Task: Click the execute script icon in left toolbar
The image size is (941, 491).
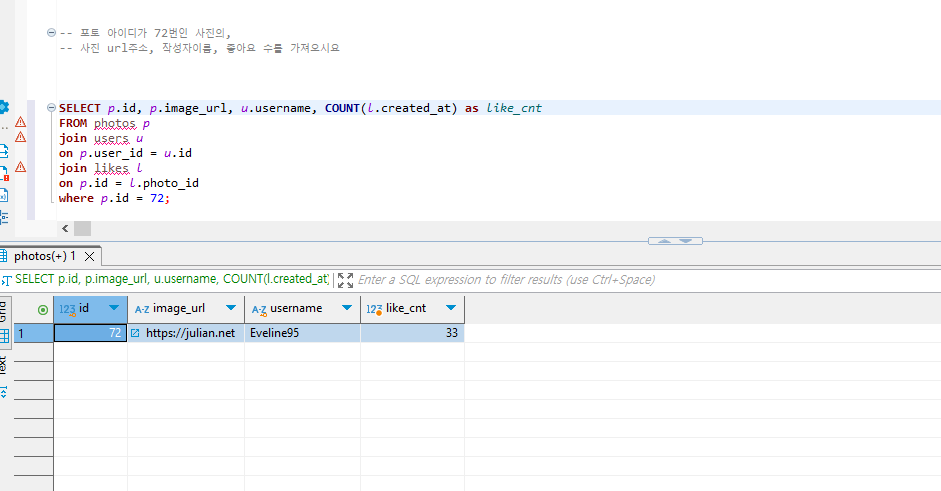Action: (4, 151)
